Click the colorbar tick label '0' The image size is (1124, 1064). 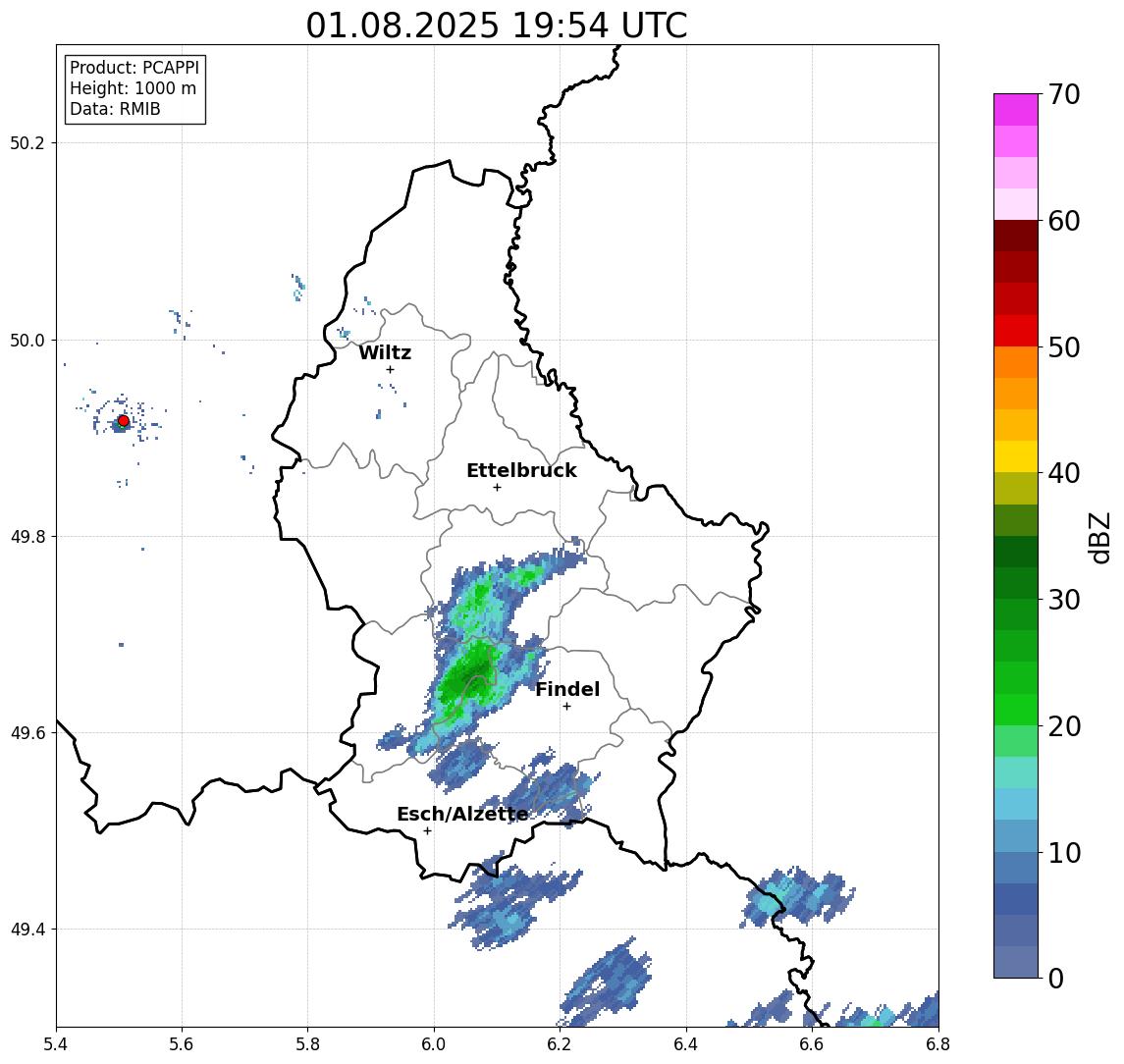[x=1055, y=978]
